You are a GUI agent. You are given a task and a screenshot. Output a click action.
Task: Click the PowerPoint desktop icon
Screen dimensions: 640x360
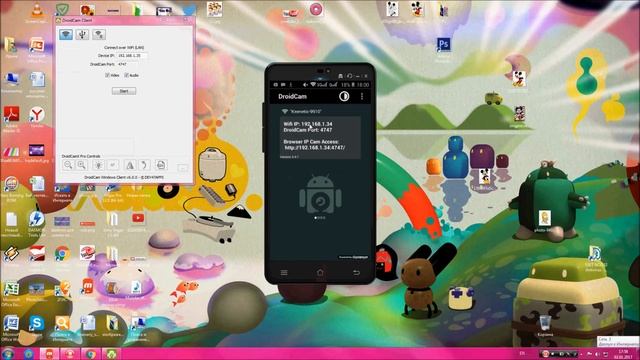[x=36, y=44]
